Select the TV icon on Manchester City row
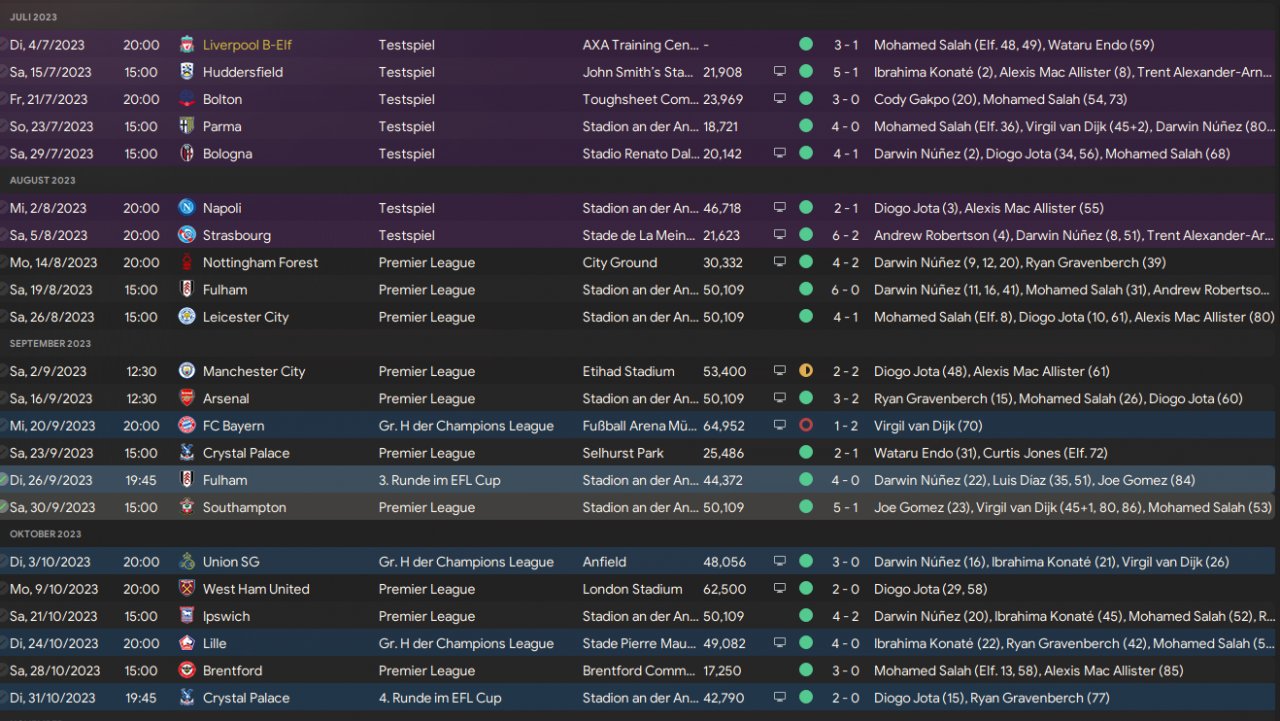The width and height of the screenshot is (1280, 721). tap(780, 371)
